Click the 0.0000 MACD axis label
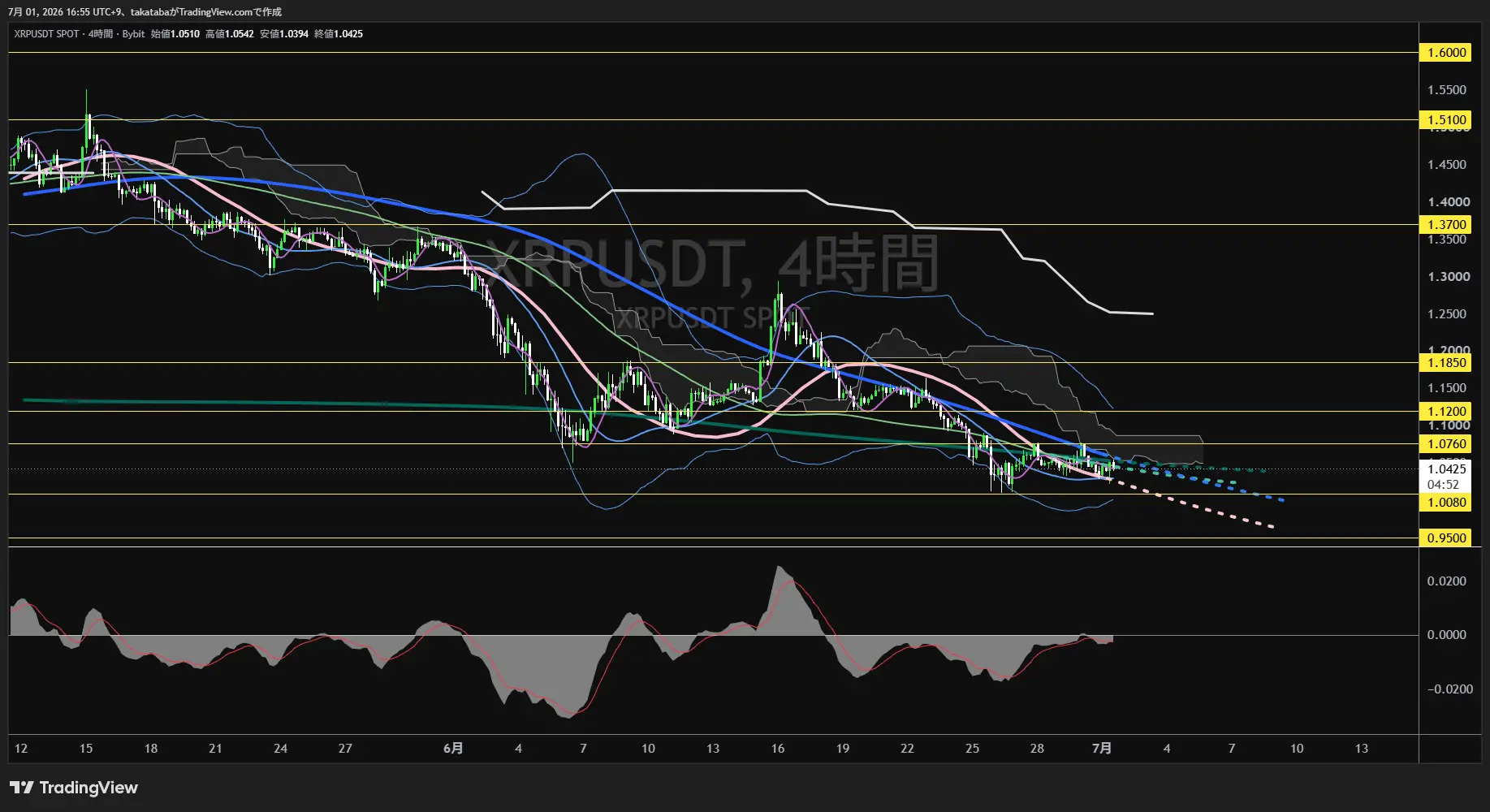The height and width of the screenshot is (812, 1490). 1447,635
